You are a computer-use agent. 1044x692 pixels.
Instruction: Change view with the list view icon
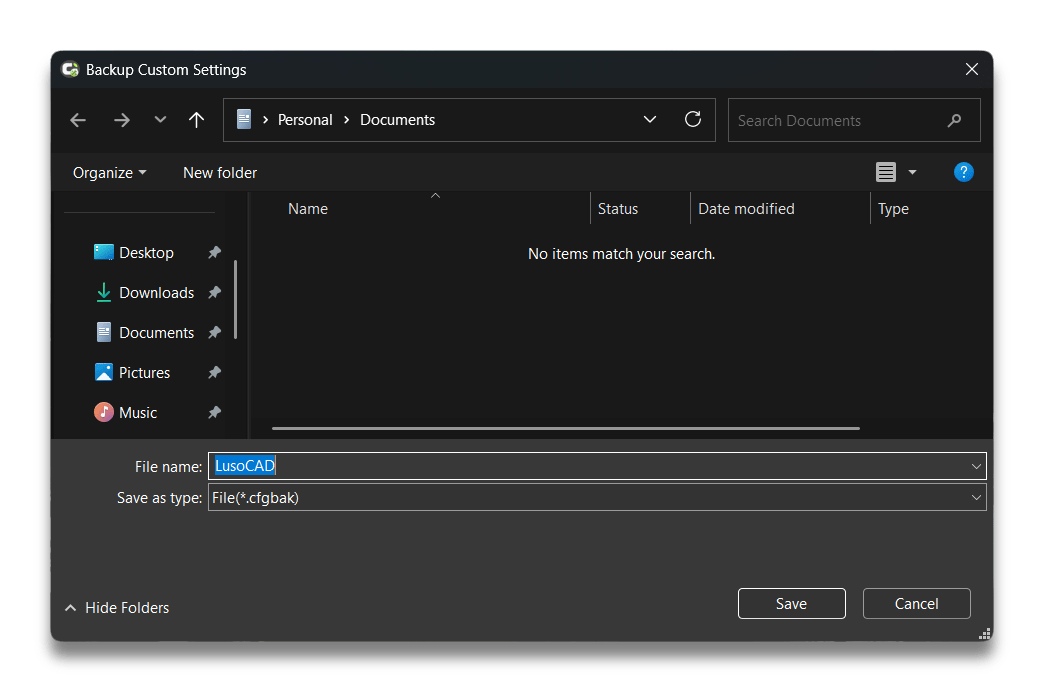point(886,173)
